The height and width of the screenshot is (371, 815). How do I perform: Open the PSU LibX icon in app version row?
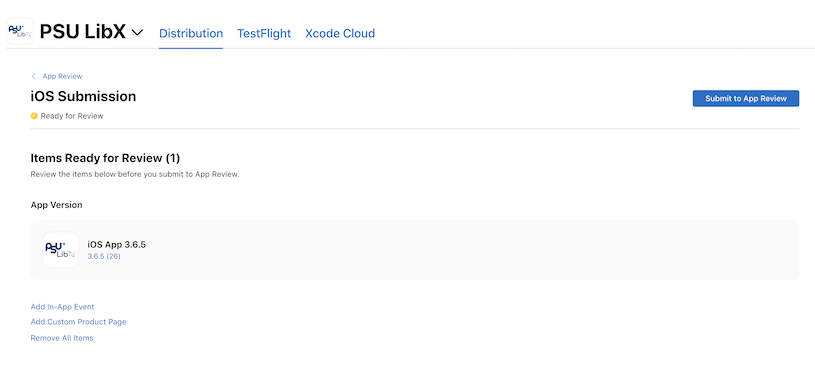tap(60, 249)
